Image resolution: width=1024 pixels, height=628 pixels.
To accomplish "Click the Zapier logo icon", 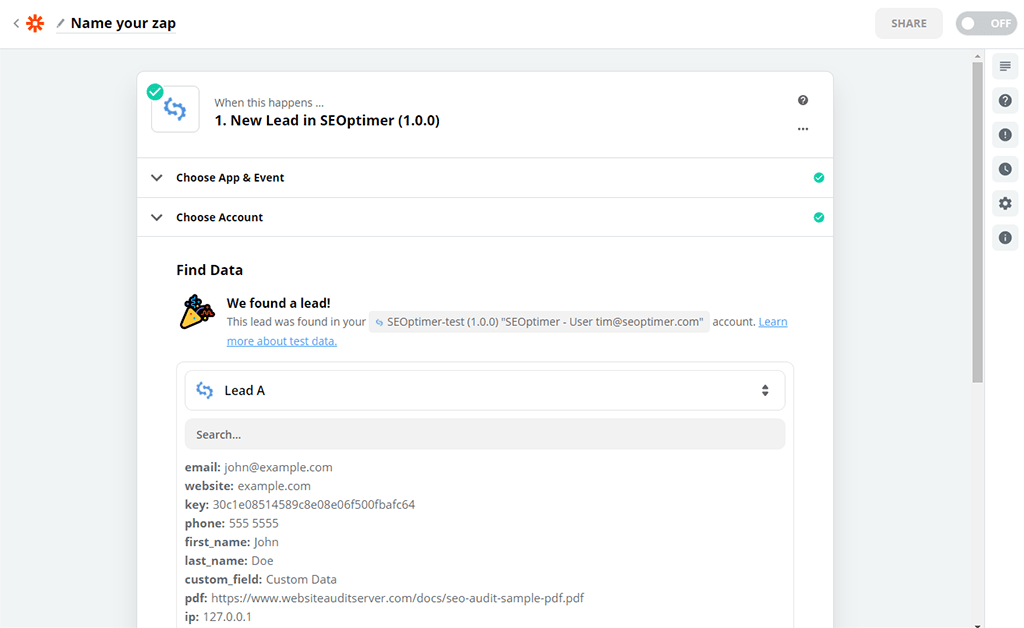I will coord(35,23).
